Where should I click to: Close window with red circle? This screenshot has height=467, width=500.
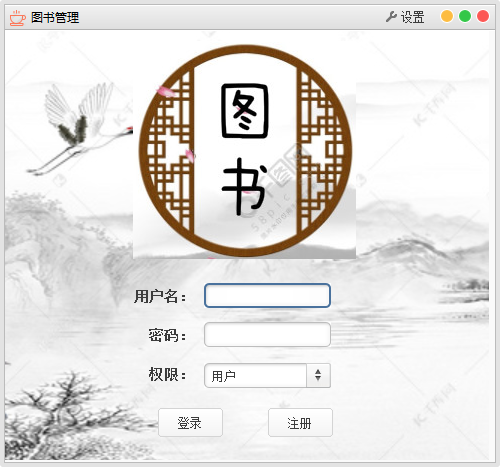click(x=483, y=16)
